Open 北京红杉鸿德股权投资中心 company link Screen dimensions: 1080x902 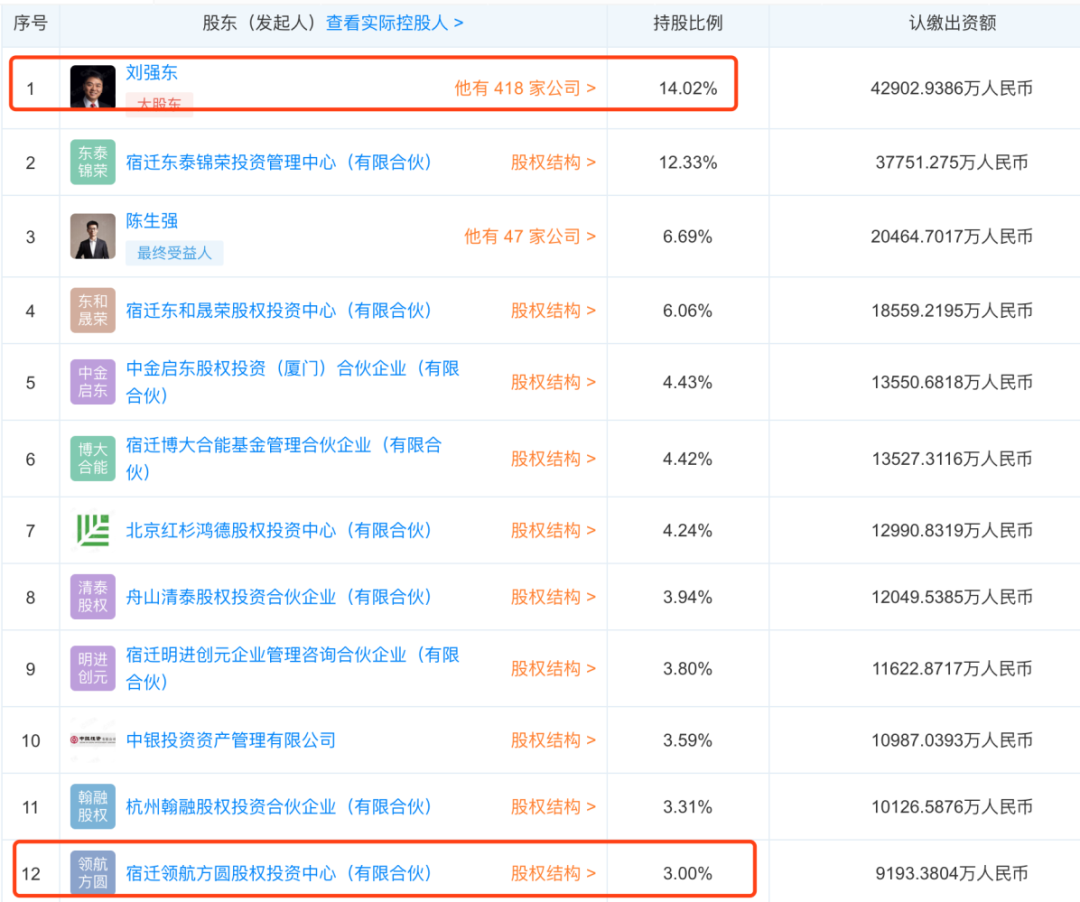click(x=279, y=530)
